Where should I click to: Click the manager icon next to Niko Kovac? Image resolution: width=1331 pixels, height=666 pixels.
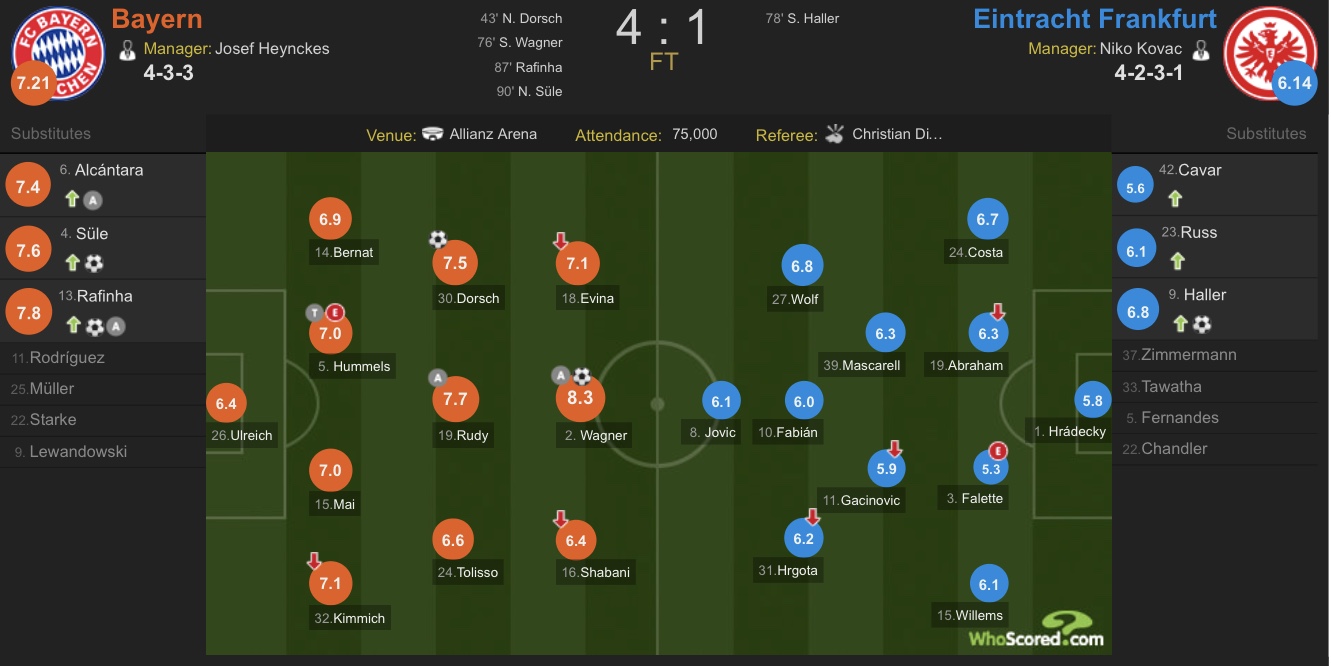coord(1201,49)
